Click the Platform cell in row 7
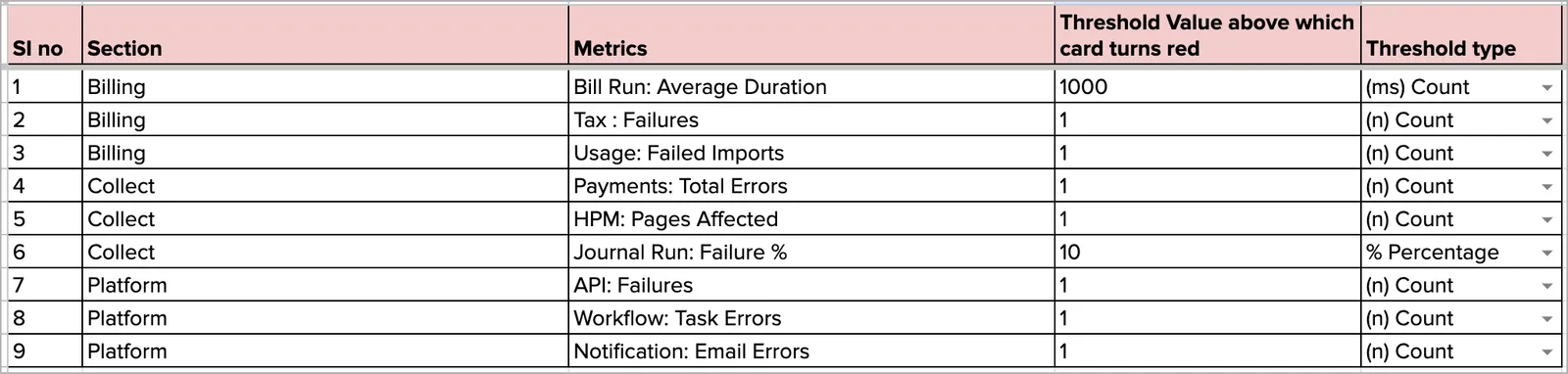This screenshot has height=374, width=1568. [325, 286]
